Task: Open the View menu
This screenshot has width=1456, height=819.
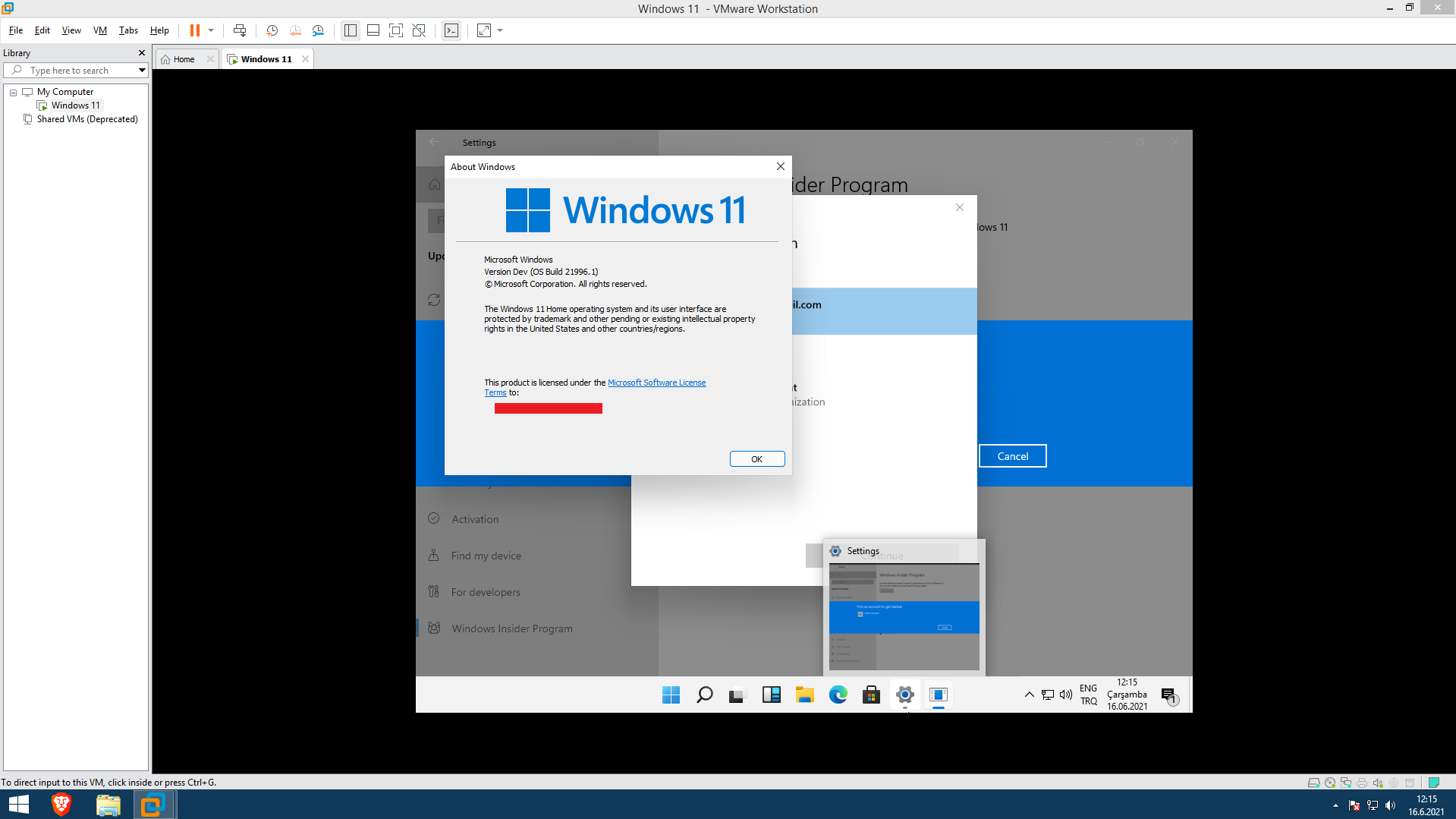Action: [x=71, y=30]
